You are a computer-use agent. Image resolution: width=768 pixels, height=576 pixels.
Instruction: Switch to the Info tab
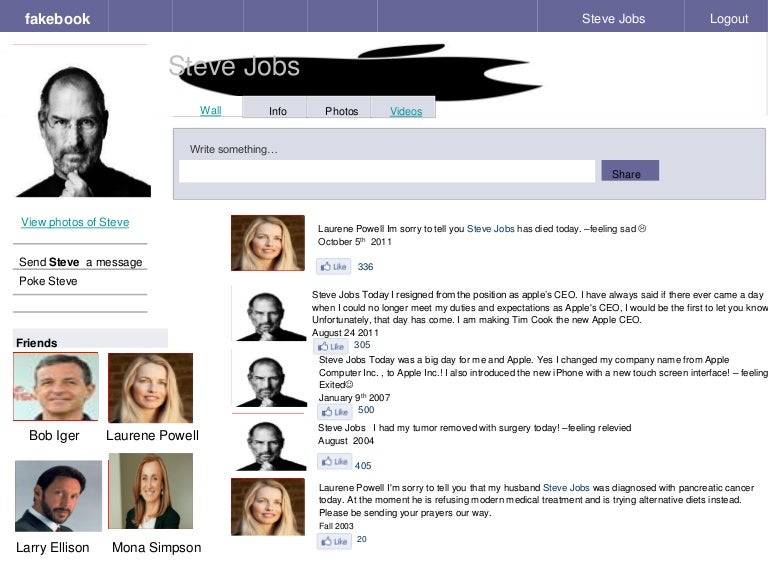[x=278, y=111]
